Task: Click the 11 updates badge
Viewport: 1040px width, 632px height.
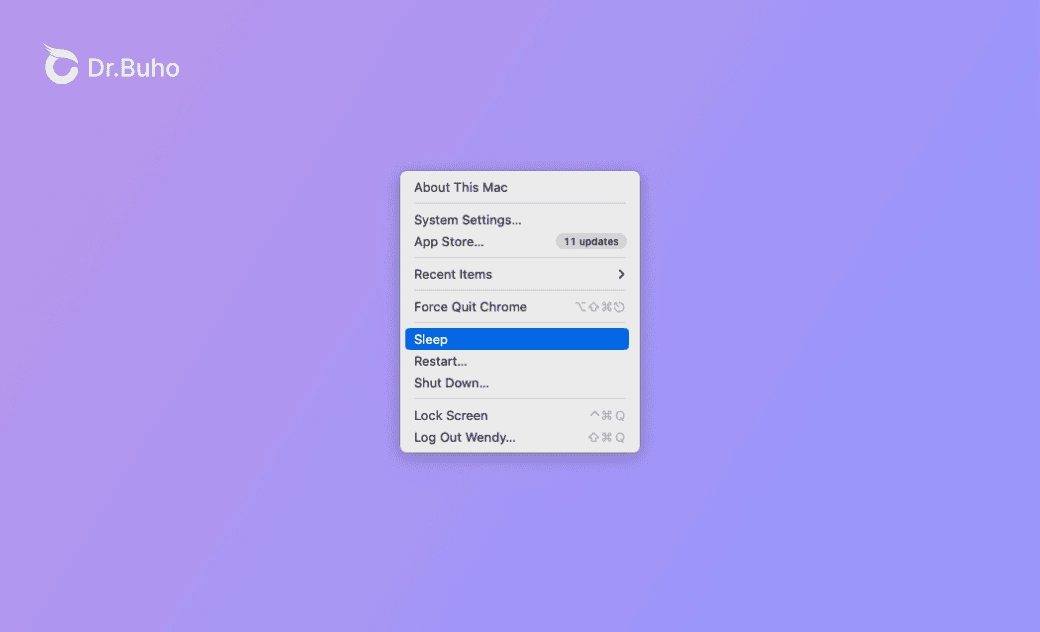Action: click(591, 241)
